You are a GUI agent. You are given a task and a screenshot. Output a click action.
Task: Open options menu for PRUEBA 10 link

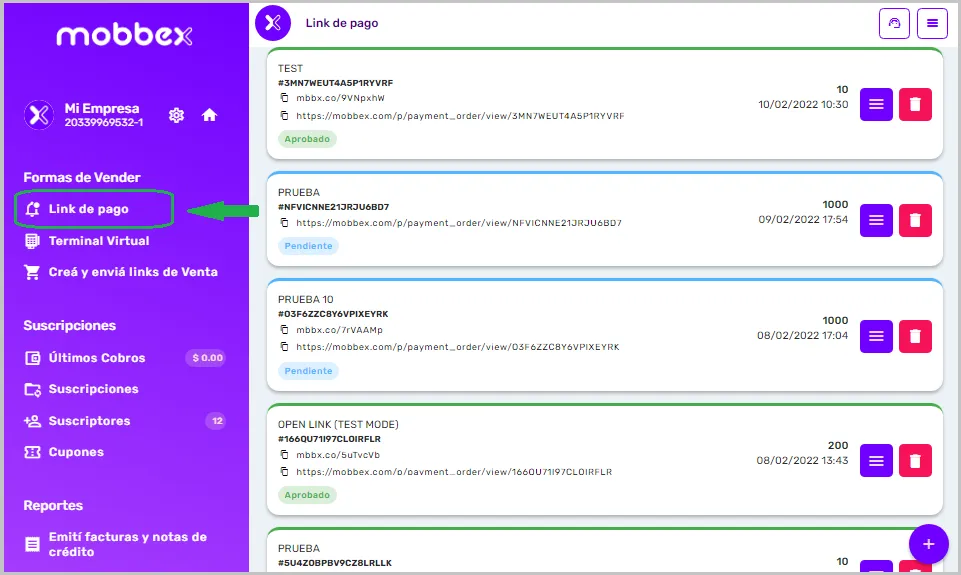tap(876, 336)
